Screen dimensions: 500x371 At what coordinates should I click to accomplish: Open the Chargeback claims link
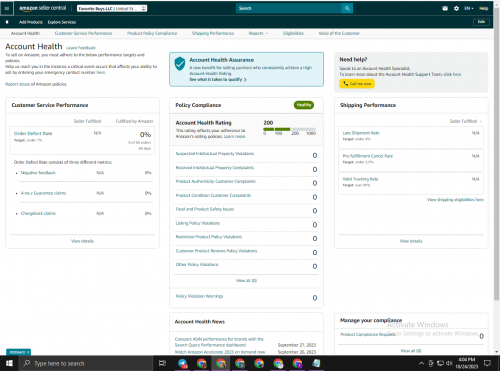(38, 213)
